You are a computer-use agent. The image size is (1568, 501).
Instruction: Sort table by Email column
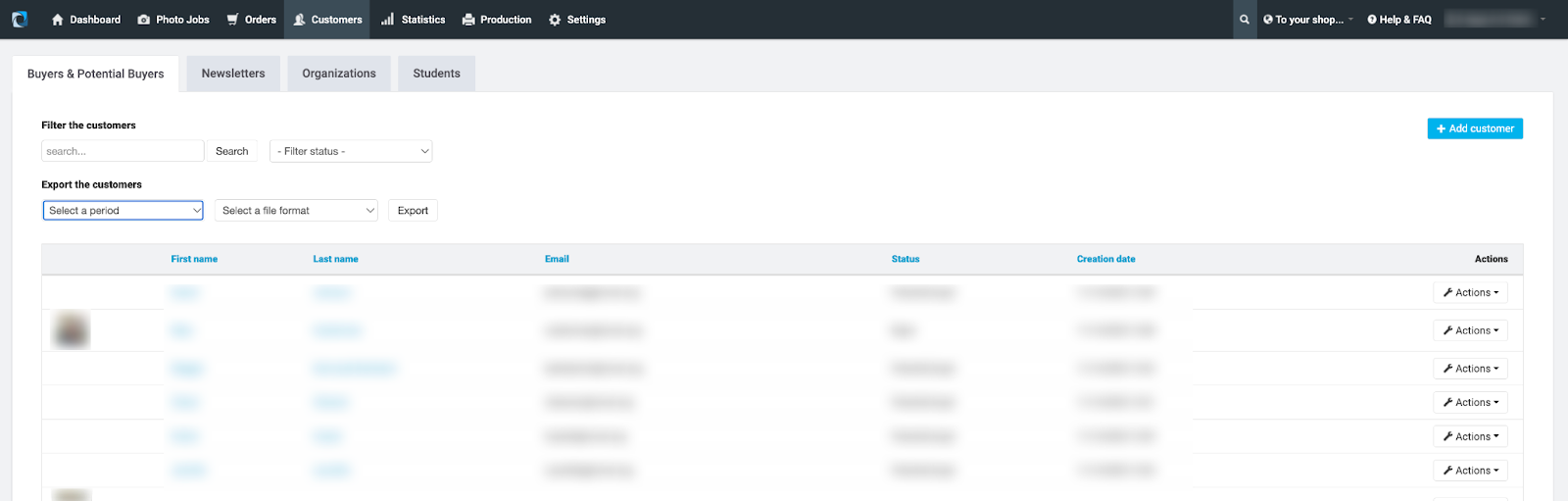(557, 259)
